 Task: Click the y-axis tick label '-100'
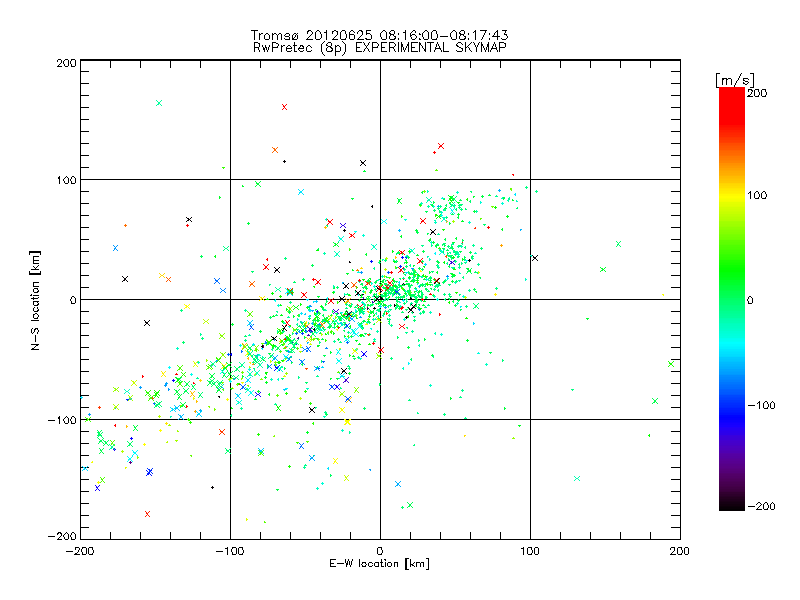pos(62,420)
